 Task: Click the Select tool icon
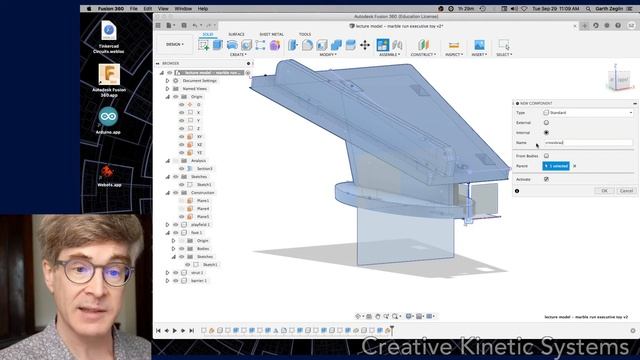(504, 45)
